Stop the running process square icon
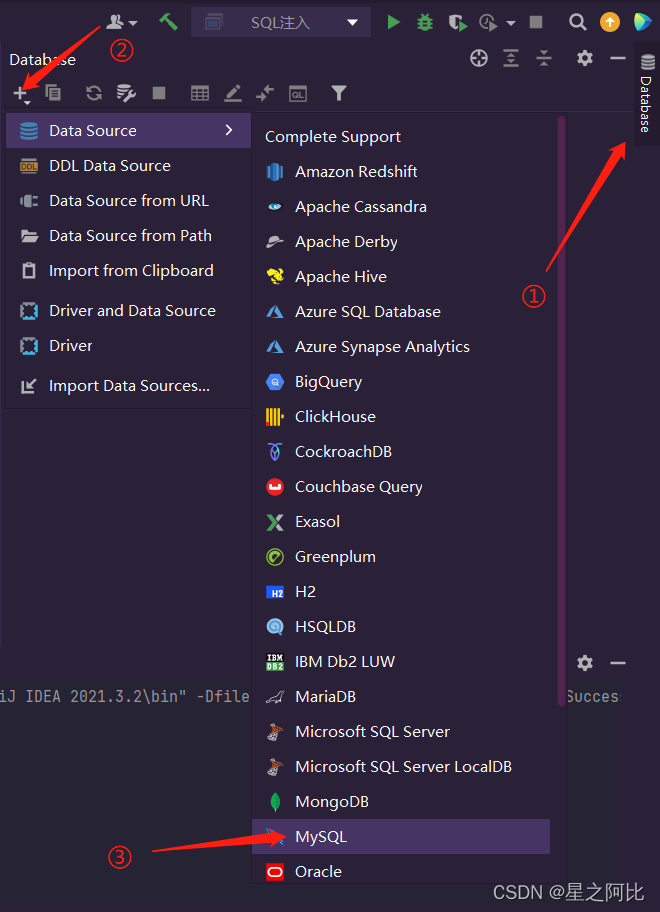 (x=536, y=22)
